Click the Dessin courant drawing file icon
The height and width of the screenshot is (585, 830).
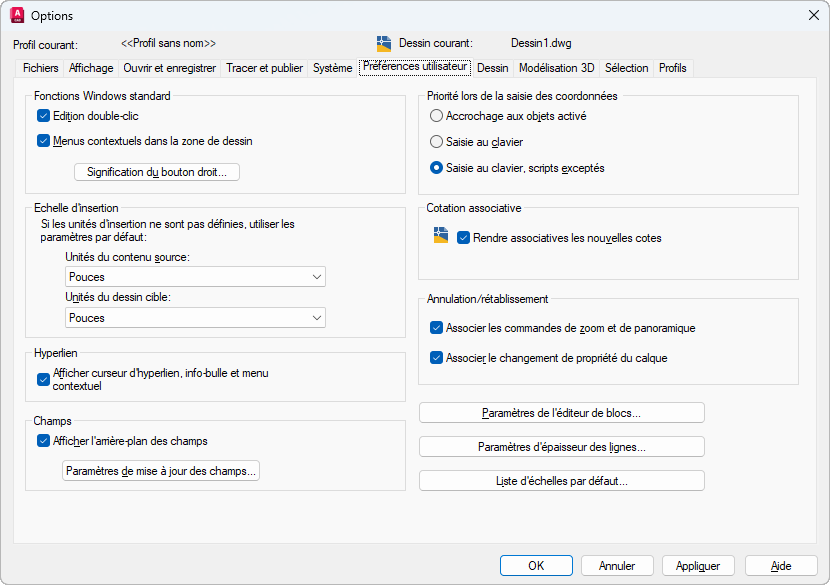[x=384, y=44]
